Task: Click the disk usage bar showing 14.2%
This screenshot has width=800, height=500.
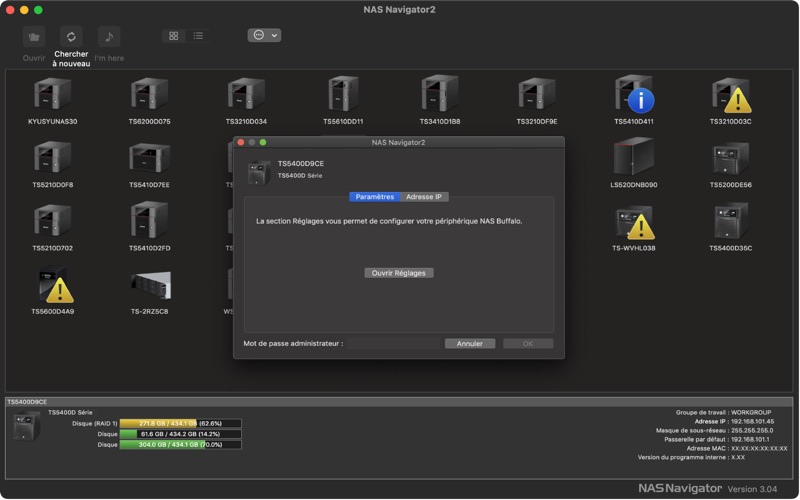Action: [181, 434]
